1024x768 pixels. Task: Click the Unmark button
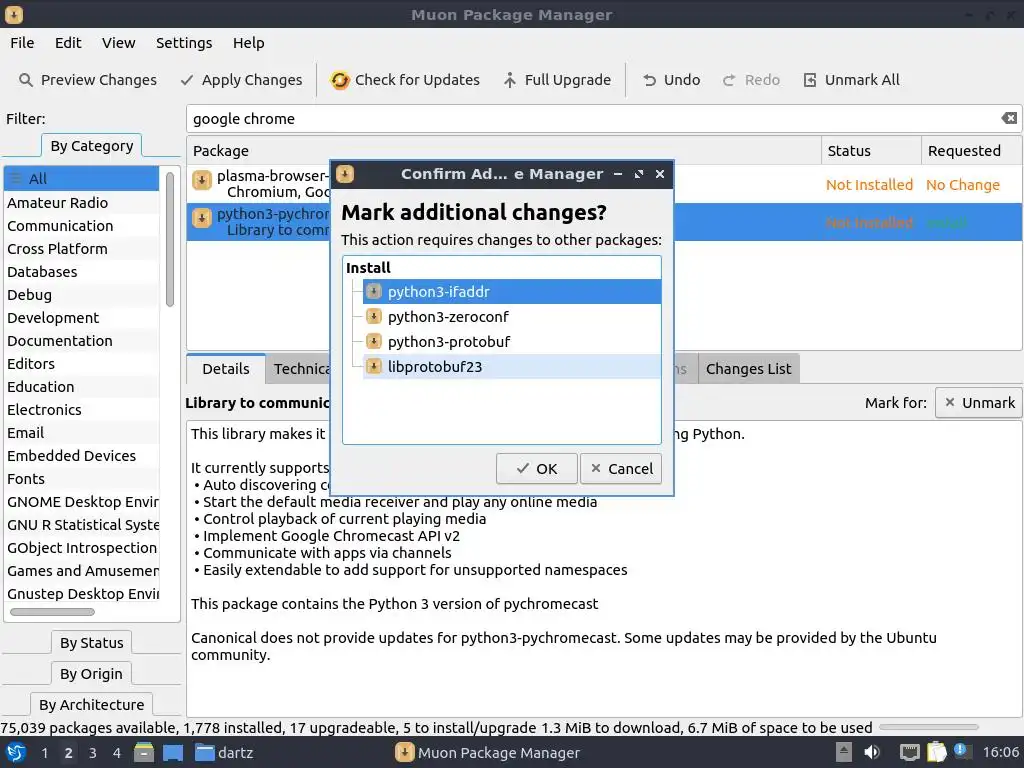[x=979, y=403]
